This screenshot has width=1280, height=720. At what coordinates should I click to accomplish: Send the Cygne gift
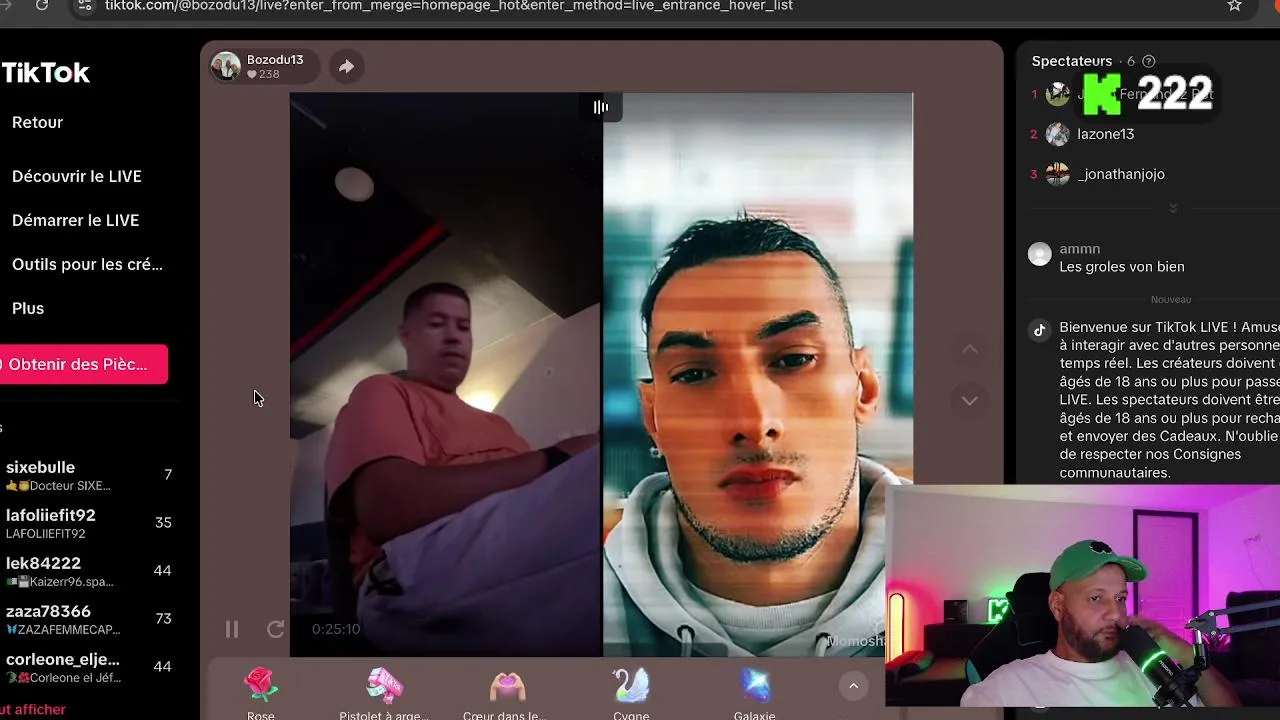(x=631, y=692)
